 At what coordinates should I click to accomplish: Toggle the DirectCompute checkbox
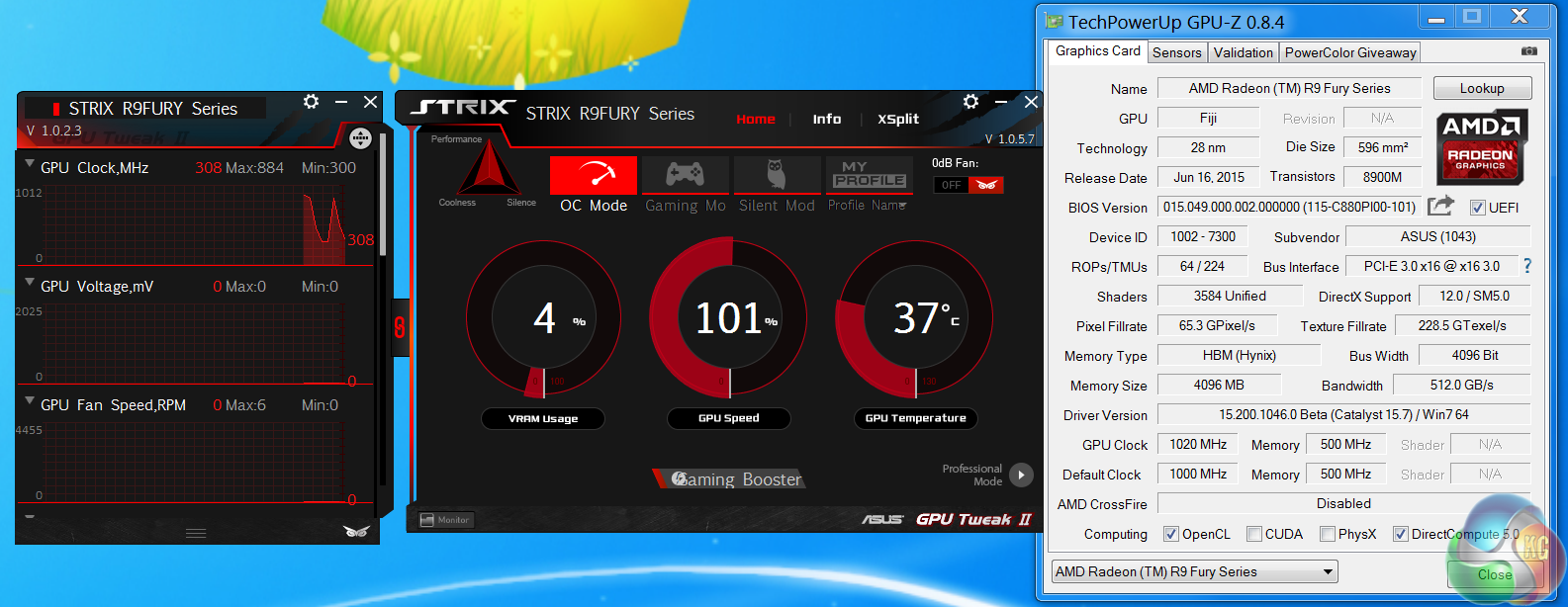point(1401,534)
